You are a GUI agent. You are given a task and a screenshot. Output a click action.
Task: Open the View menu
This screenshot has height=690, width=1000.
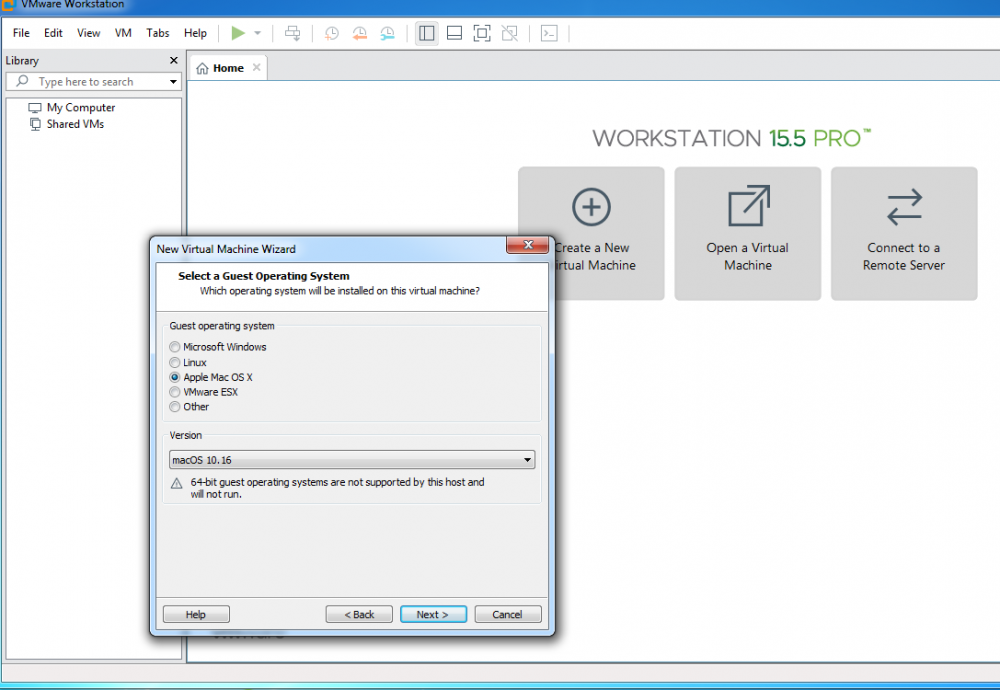pyautogui.click(x=89, y=33)
